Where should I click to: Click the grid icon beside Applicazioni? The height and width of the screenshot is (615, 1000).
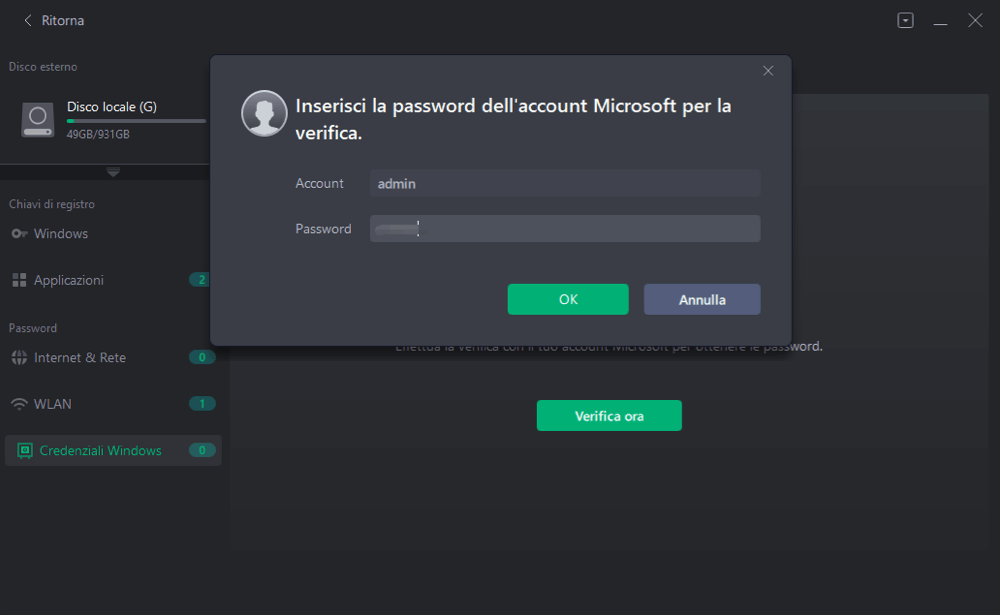click(x=19, y=280)
